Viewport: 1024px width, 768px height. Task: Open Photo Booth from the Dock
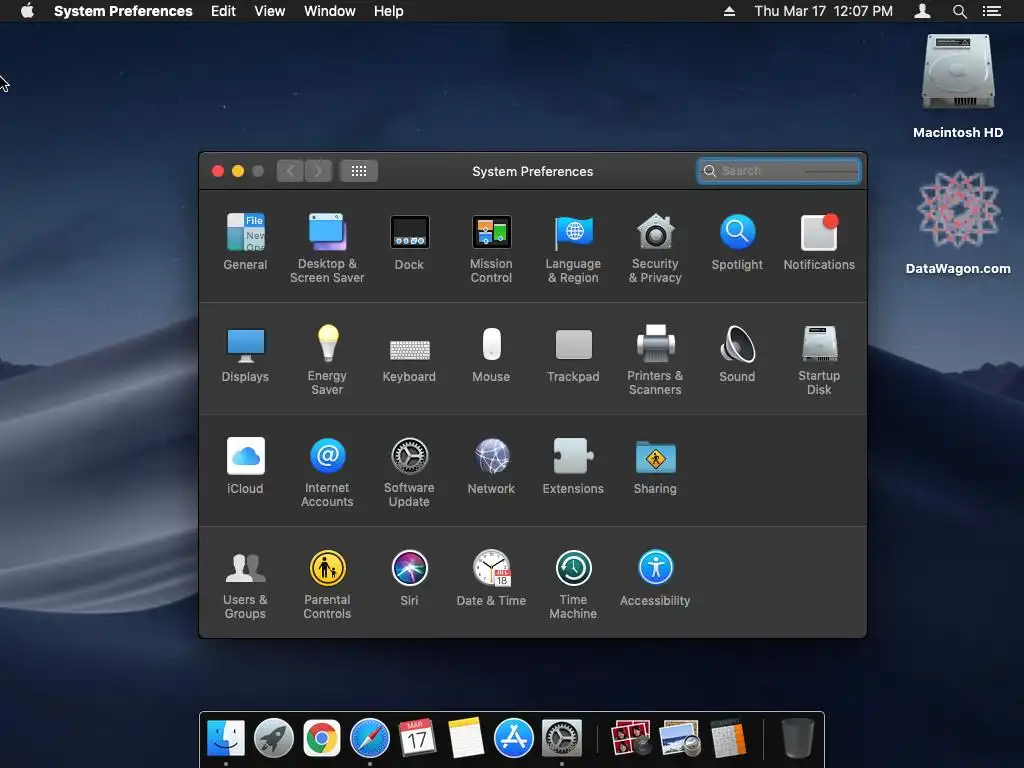(631, 738)
